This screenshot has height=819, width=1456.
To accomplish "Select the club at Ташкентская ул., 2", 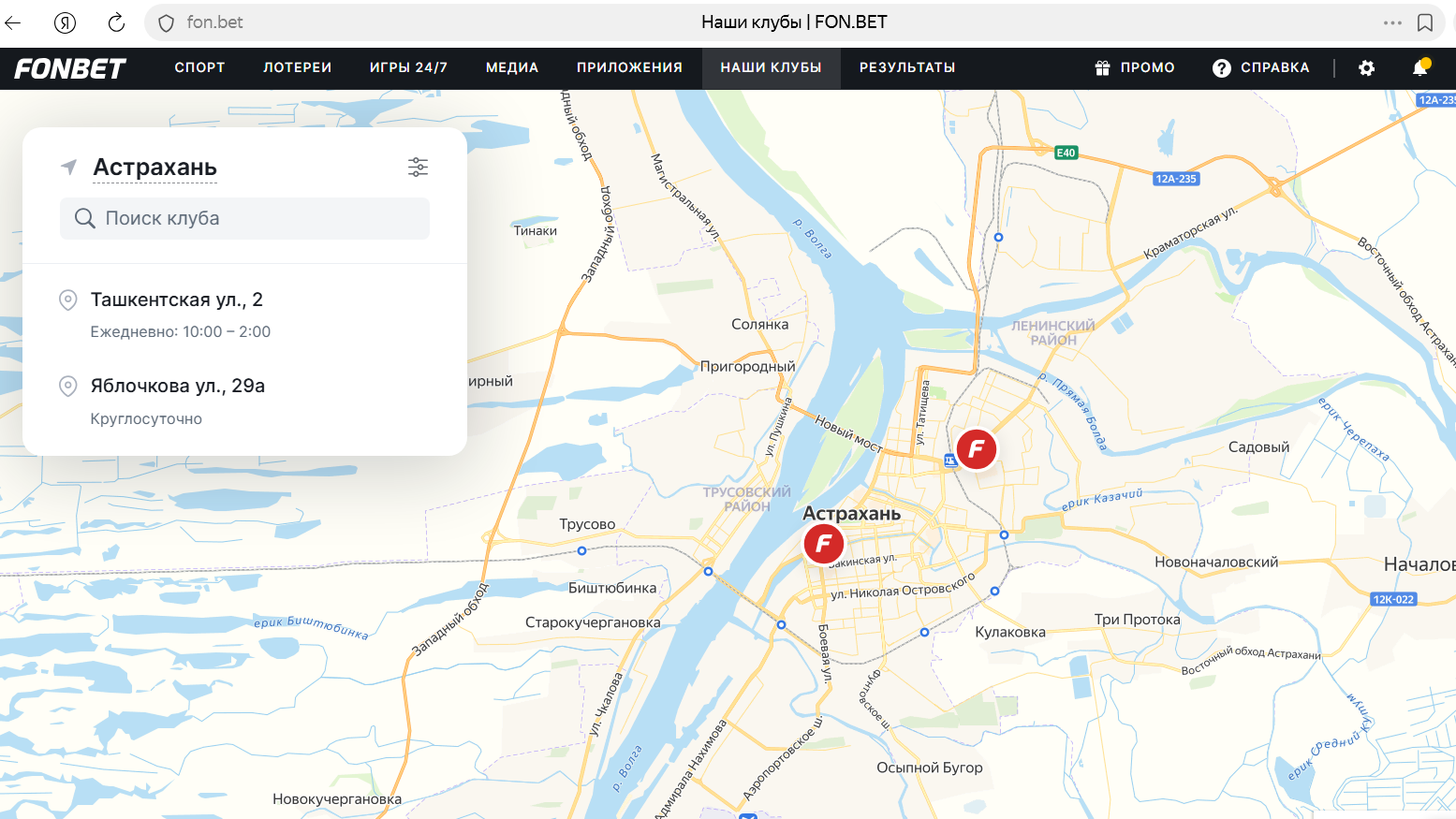I will click(244, 314).
